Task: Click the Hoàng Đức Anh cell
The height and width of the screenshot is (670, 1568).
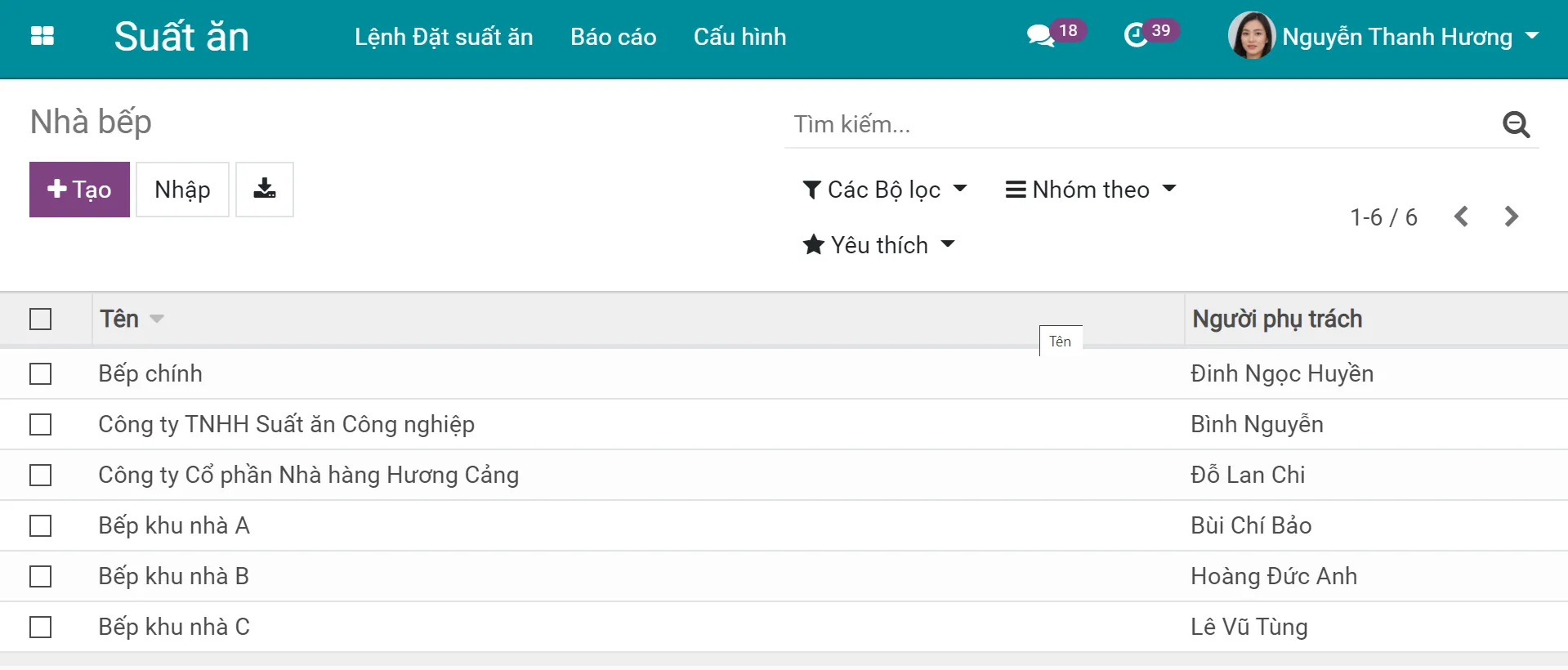Action: coord(1274,577)
